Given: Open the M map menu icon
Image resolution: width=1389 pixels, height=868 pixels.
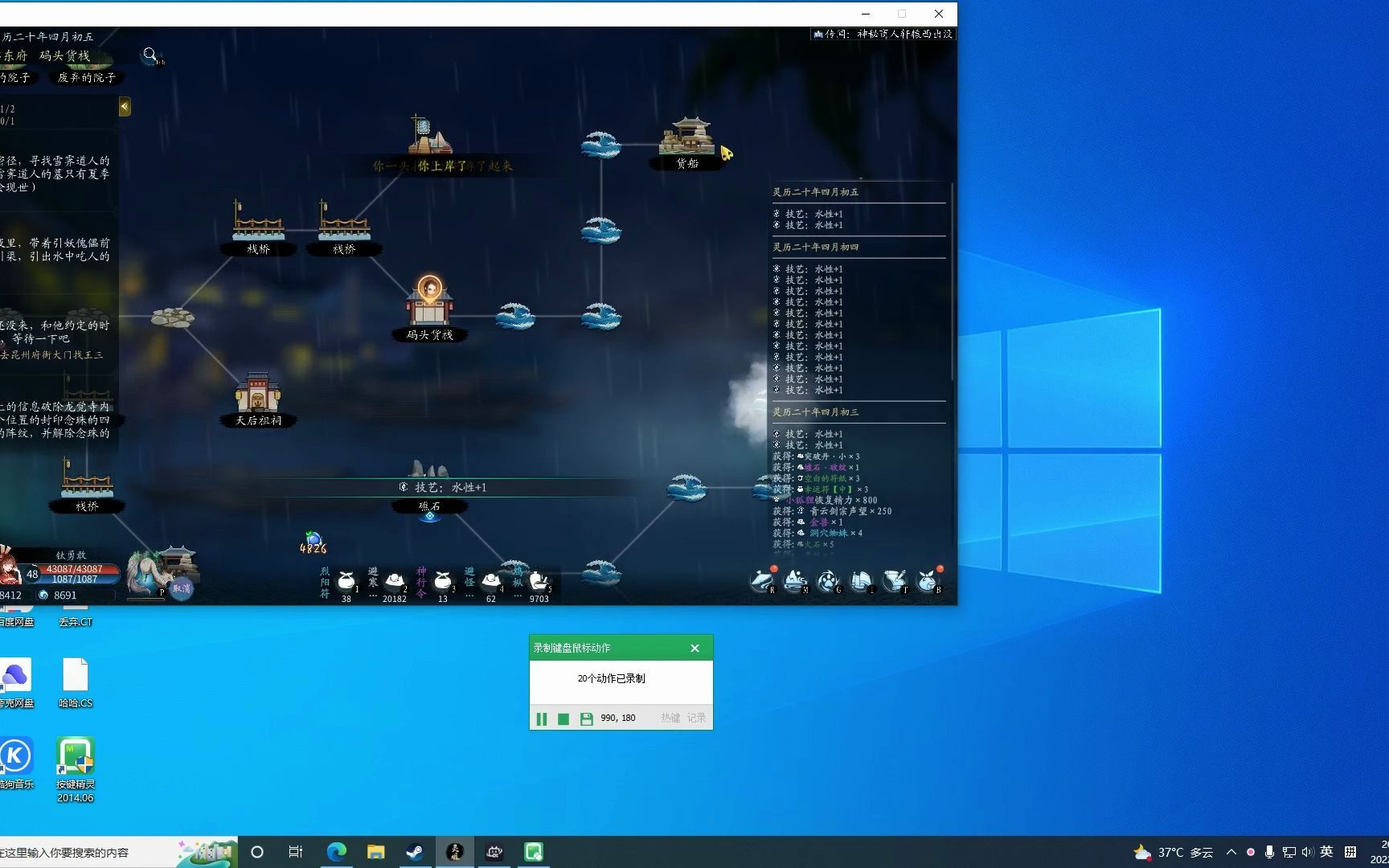Looking at the screenshot, I should [796, 579].
